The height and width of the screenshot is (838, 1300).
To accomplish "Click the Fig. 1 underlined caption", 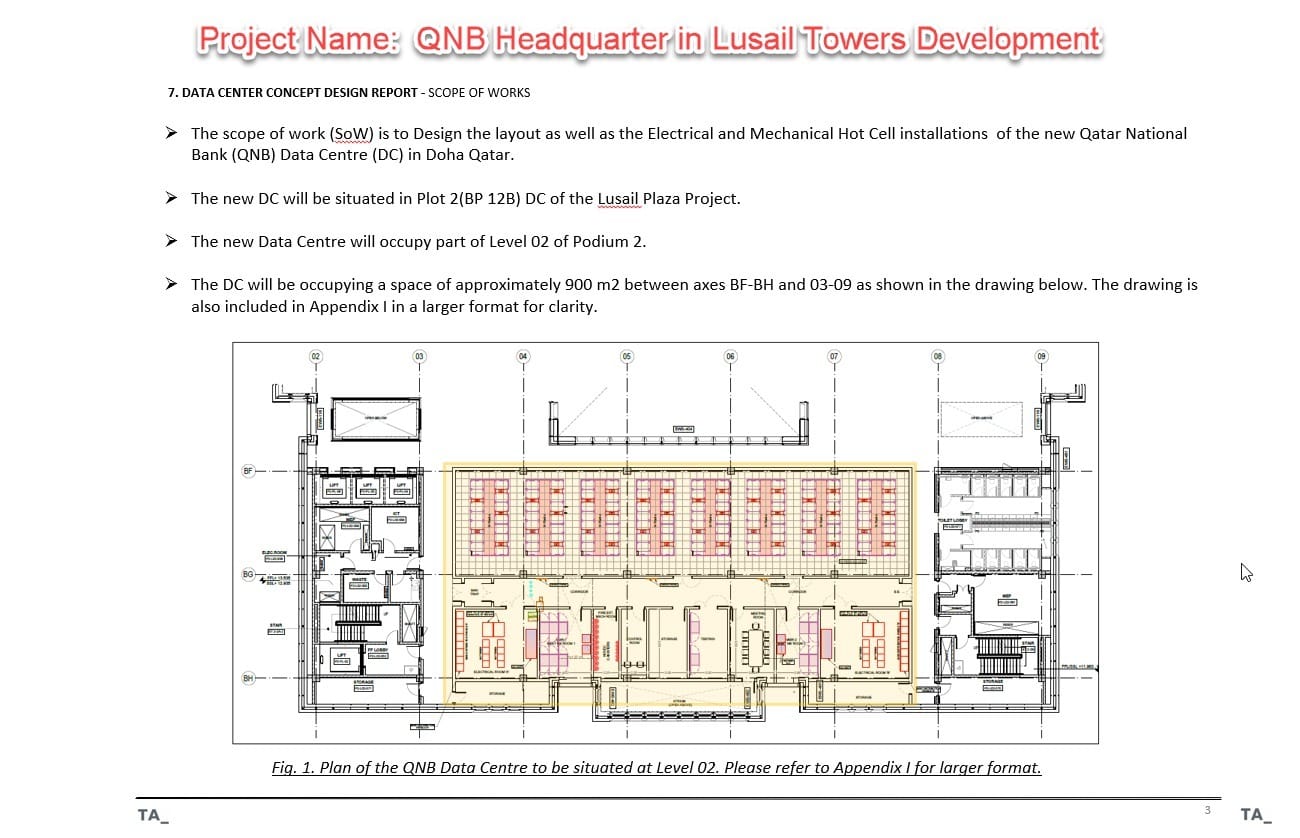I will [656, 768].
